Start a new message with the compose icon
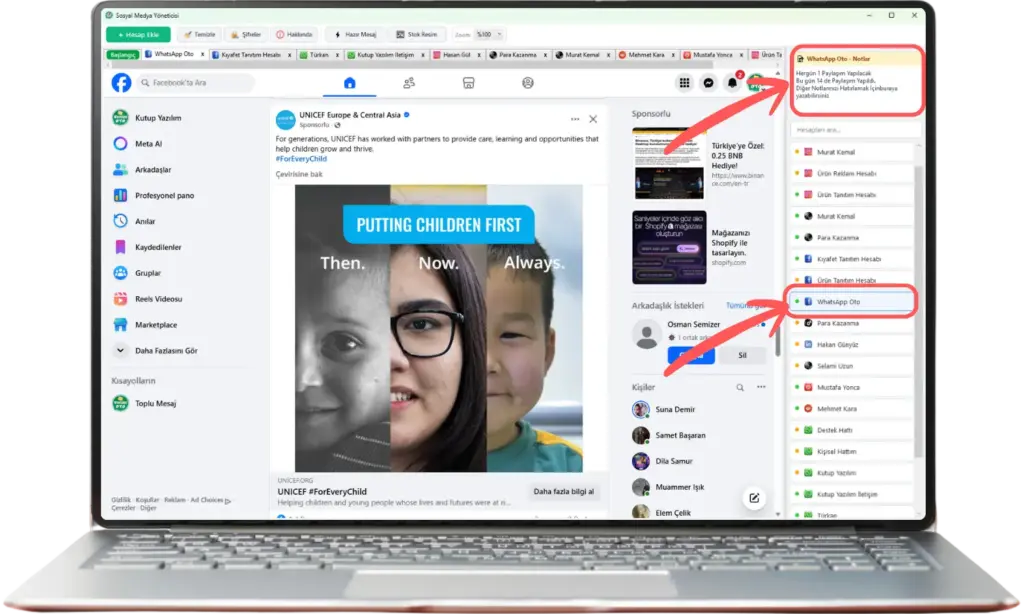This screenshot has height=614, width=1024. [754, 498]
